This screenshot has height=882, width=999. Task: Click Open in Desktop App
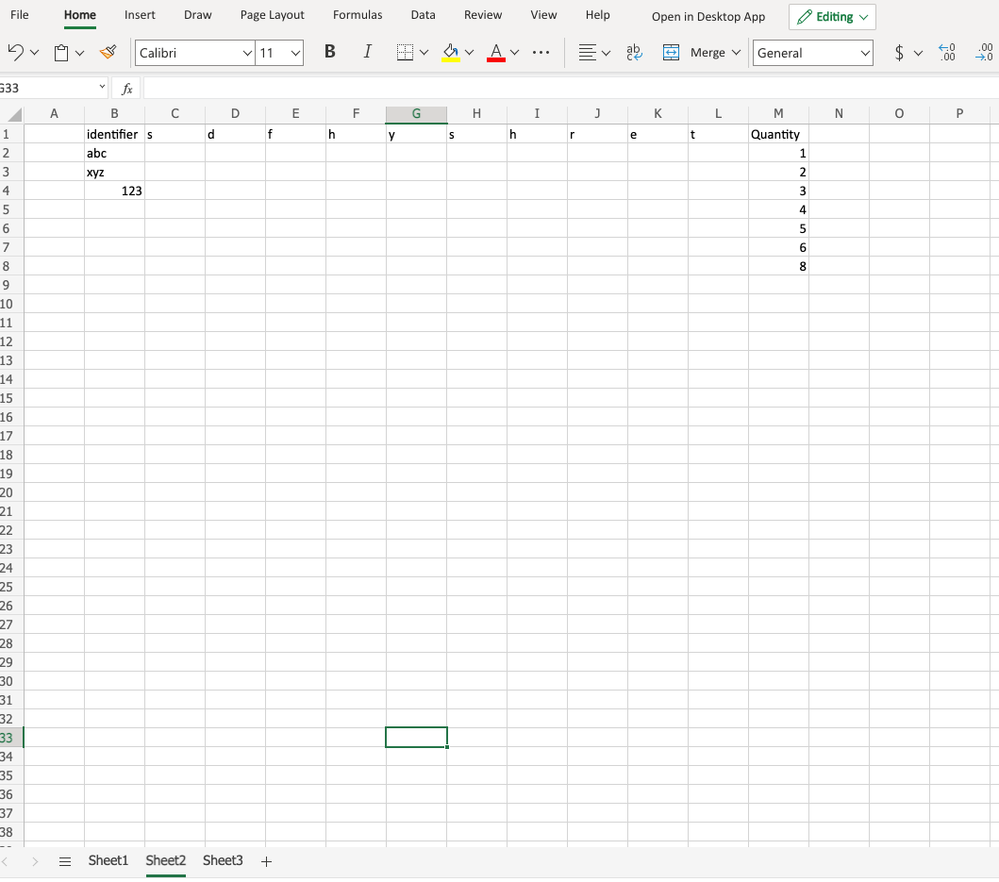click(x=707, y=17)
